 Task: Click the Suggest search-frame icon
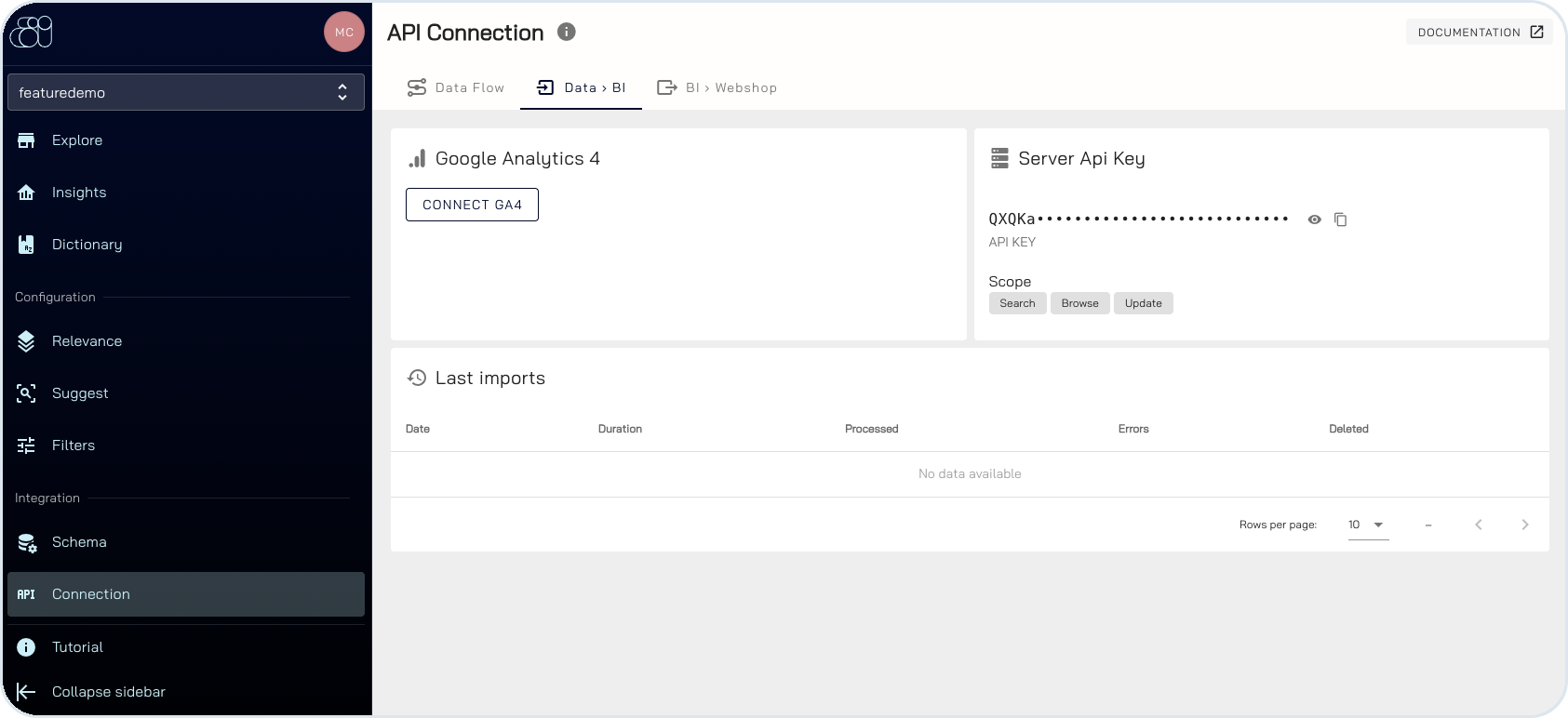(26, 393)
